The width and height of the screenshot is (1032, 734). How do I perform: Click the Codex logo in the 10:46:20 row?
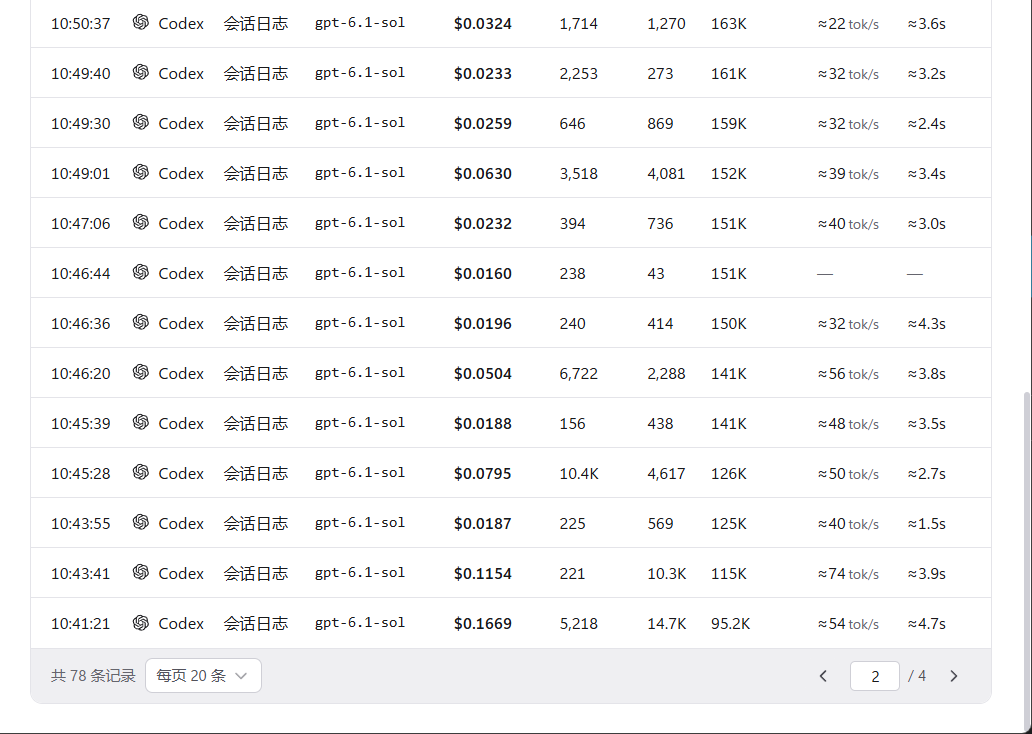(x=141, y=373)
